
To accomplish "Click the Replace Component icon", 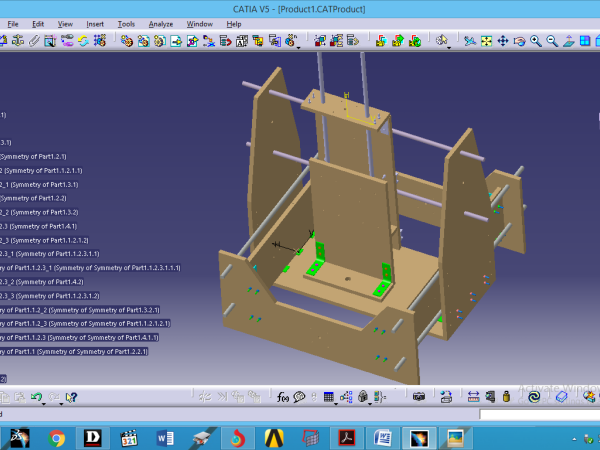I will (x=209, y=41).
